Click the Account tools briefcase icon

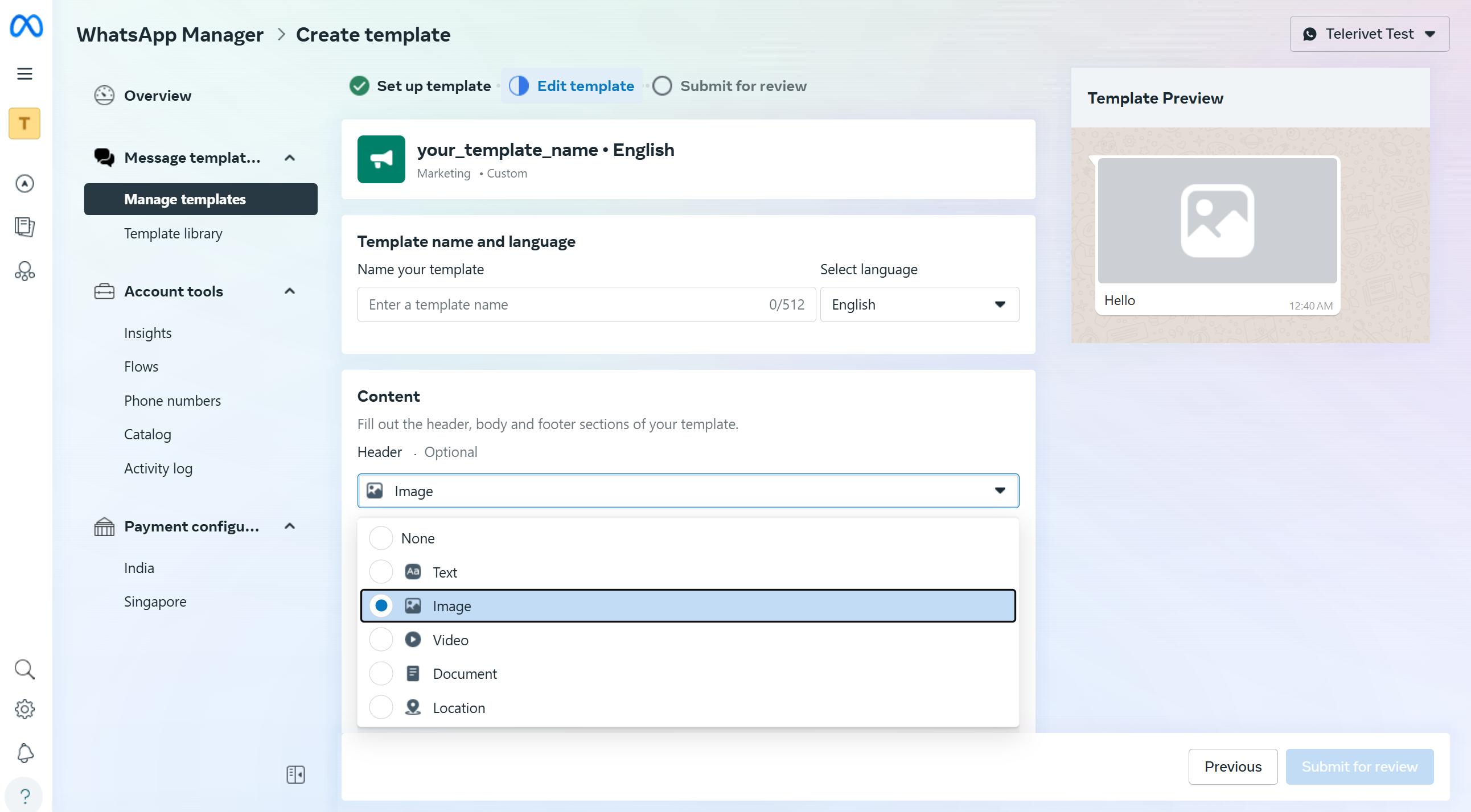pyautogui.click(x=104, y=291)
